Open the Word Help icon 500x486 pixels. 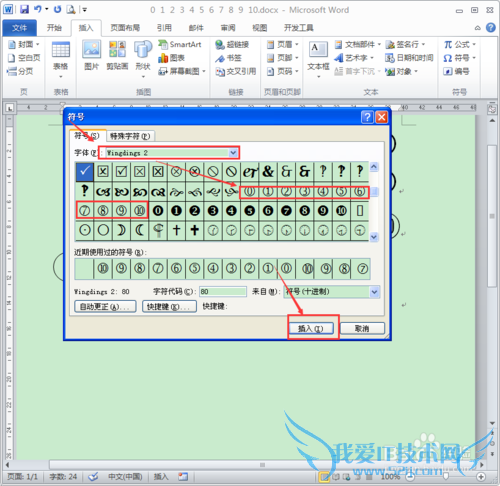tap(490, 28)
